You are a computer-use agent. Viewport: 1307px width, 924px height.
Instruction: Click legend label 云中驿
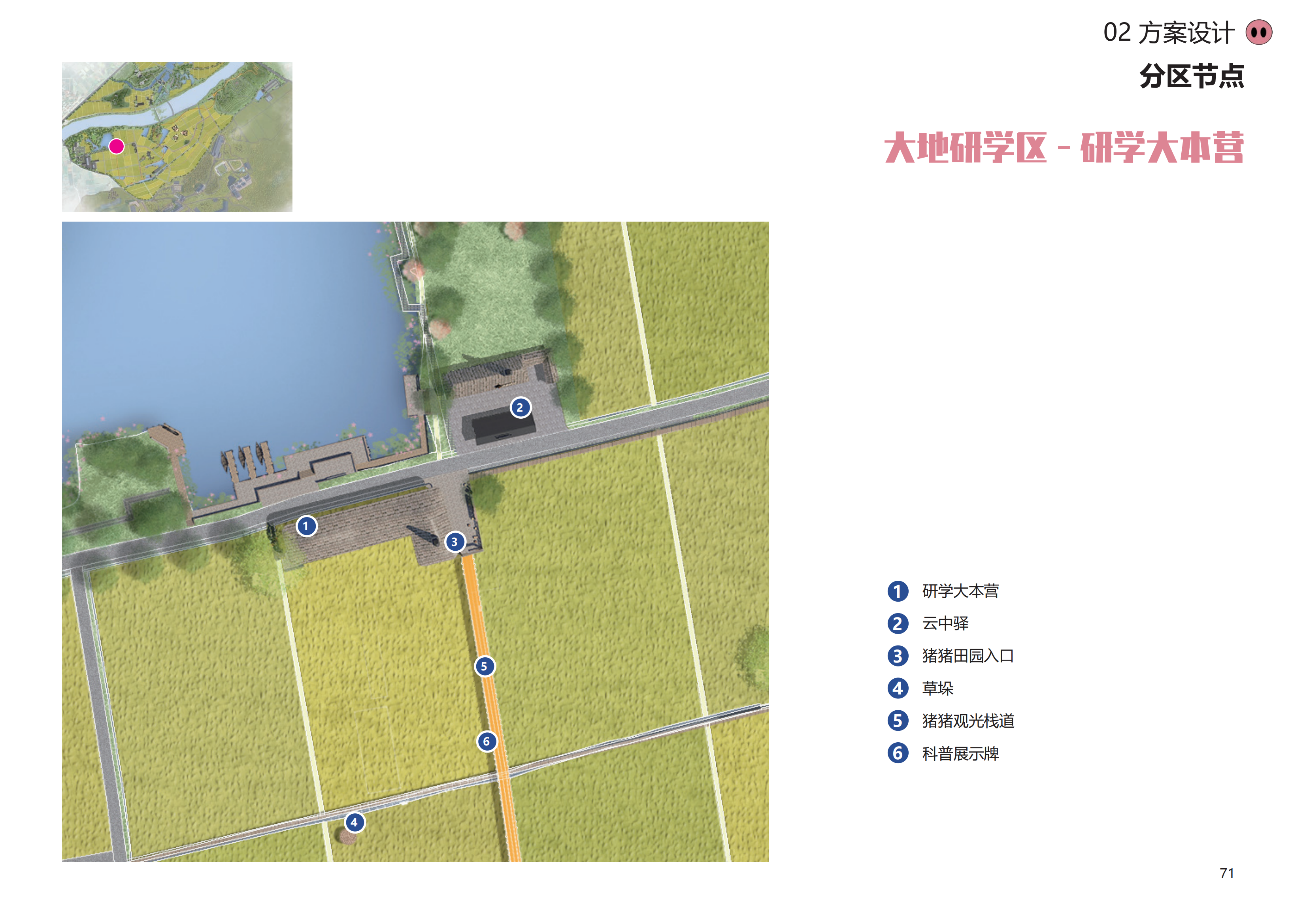[945, 624]
